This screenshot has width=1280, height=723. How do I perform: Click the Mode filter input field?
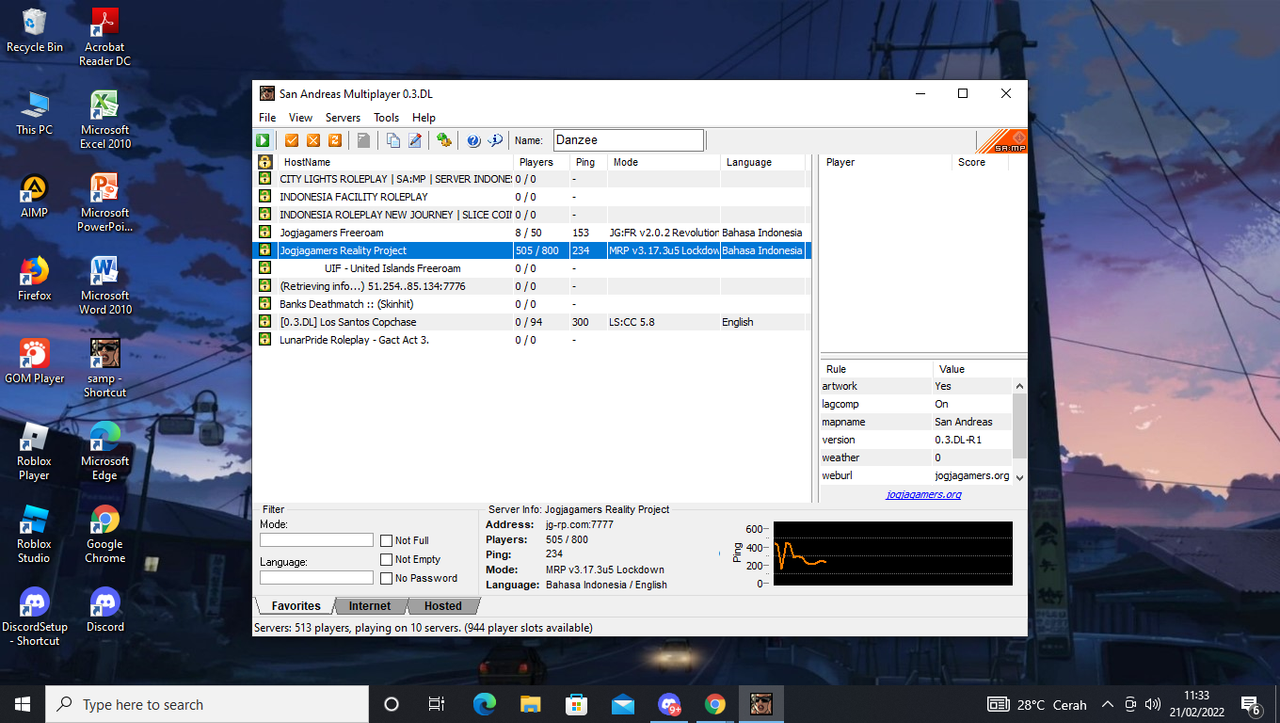click(316, 540)
